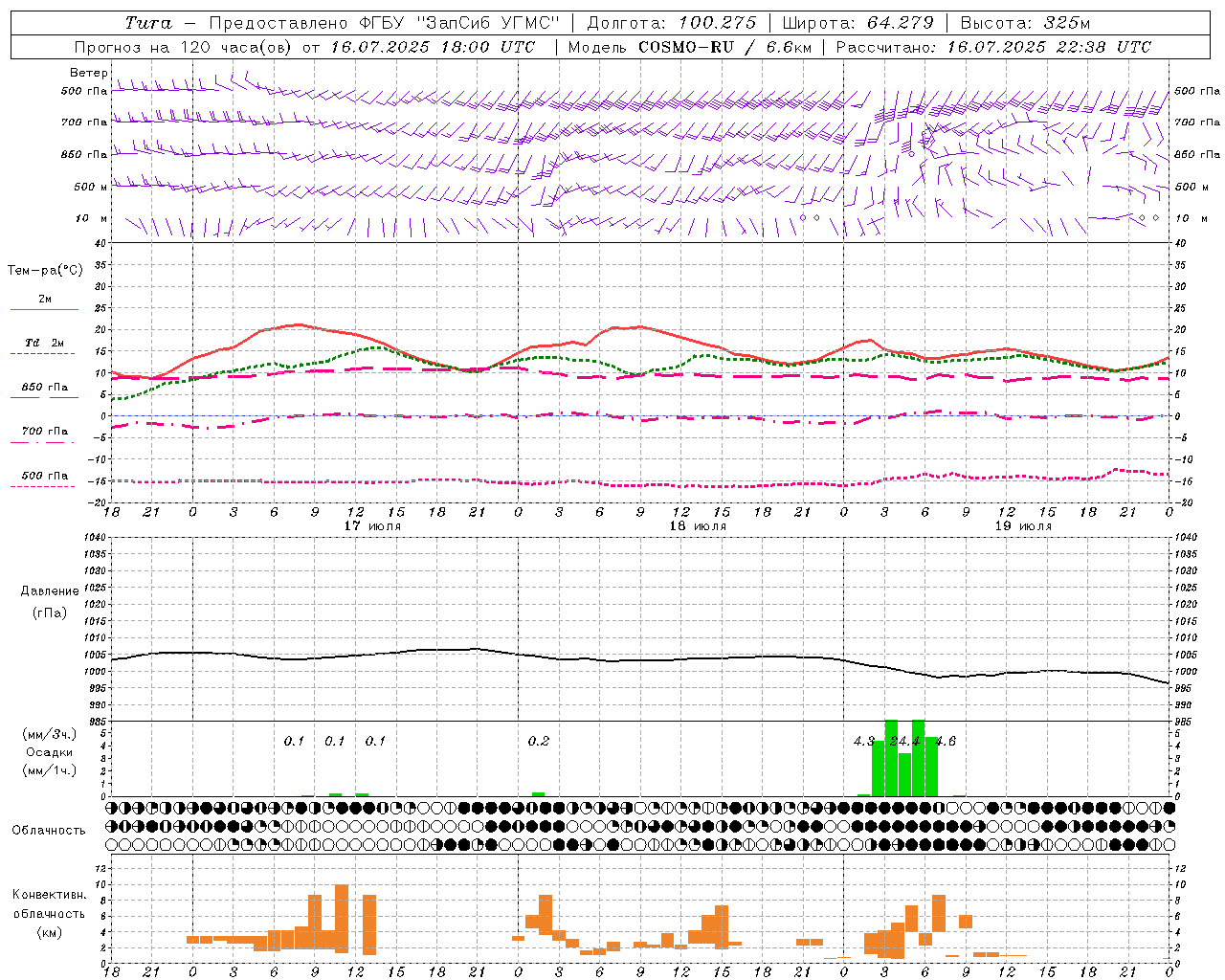This screenshot has width=1225, height=980.
Task: Click the 4.6 precipitation amount label
Action: point(946,742)
